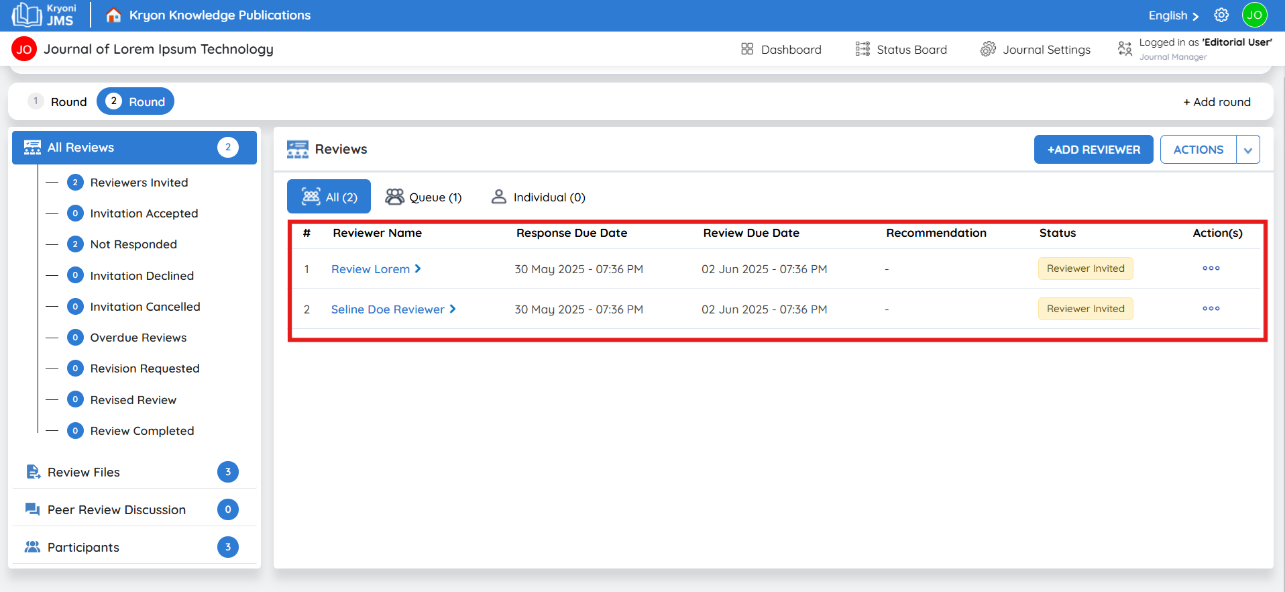Open Participants section
This screenshot has height=592, width=1285.
[134, 547]
